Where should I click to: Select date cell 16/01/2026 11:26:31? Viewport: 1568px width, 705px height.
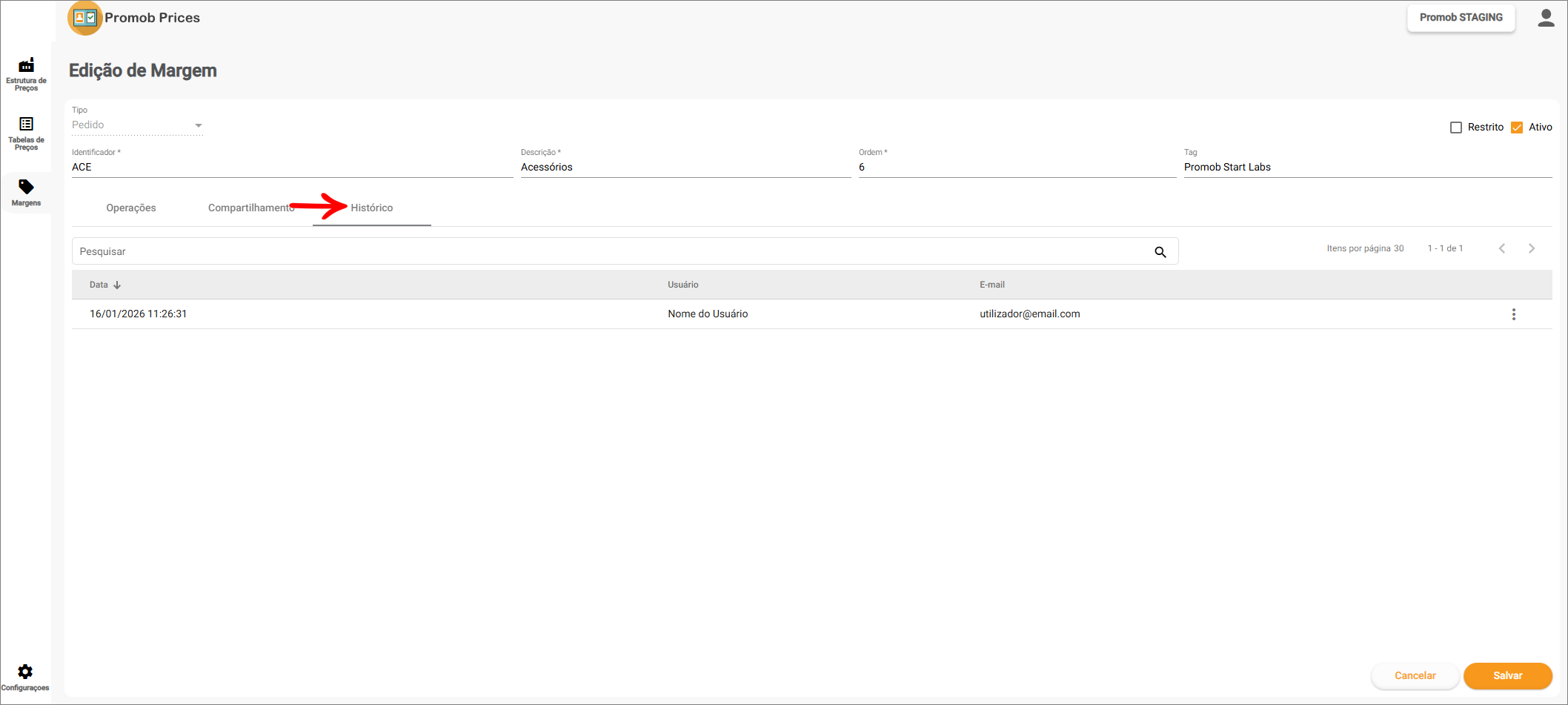pos(139,314)
